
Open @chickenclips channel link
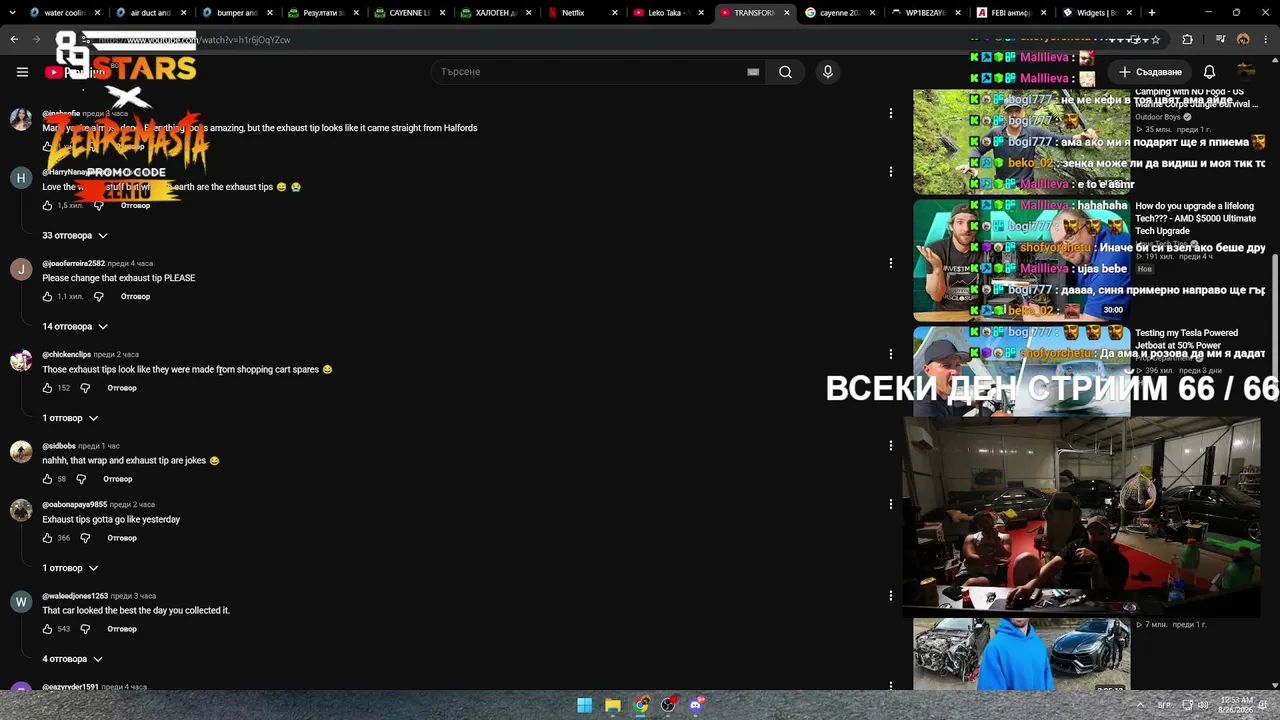66,355
